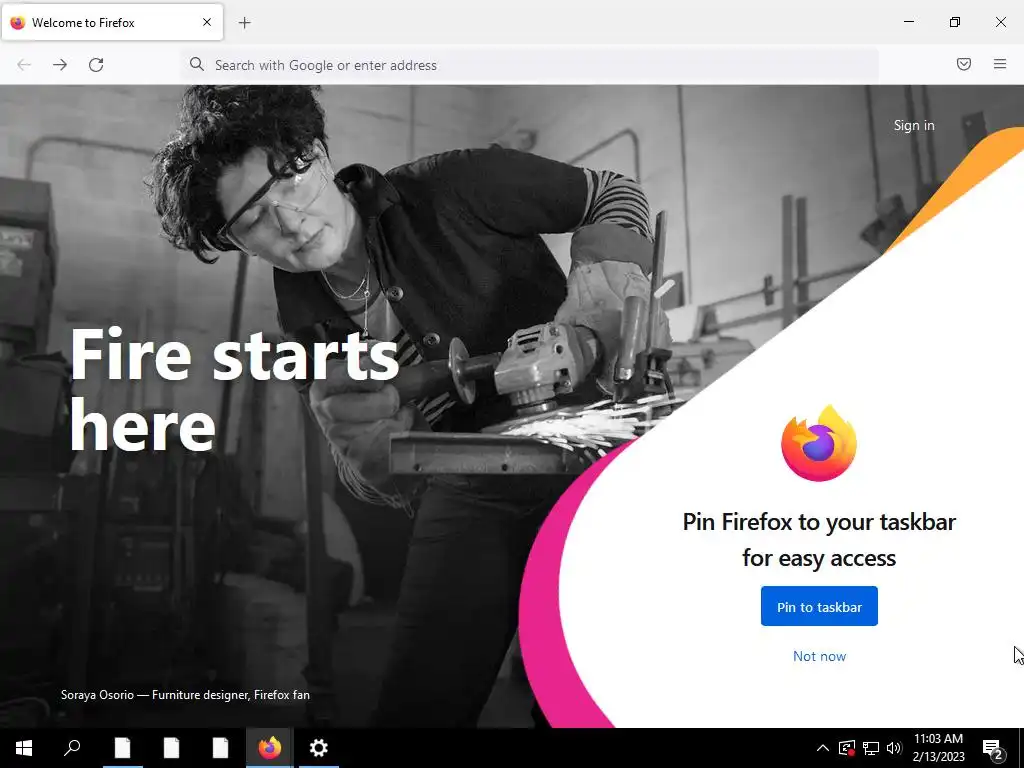Open the Firefox application menu

tap(1000, 64)
